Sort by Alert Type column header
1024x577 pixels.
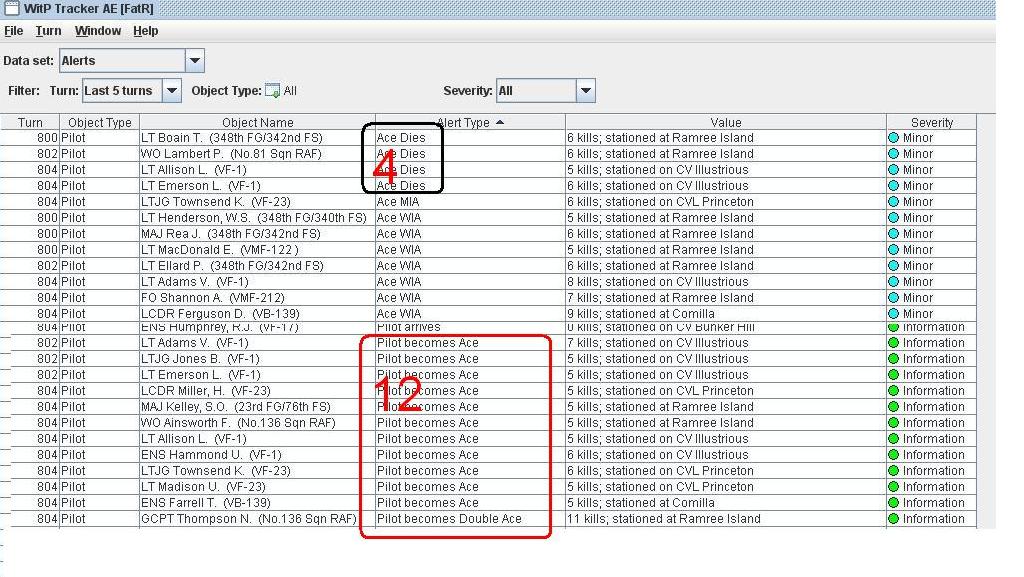point(470,122)
